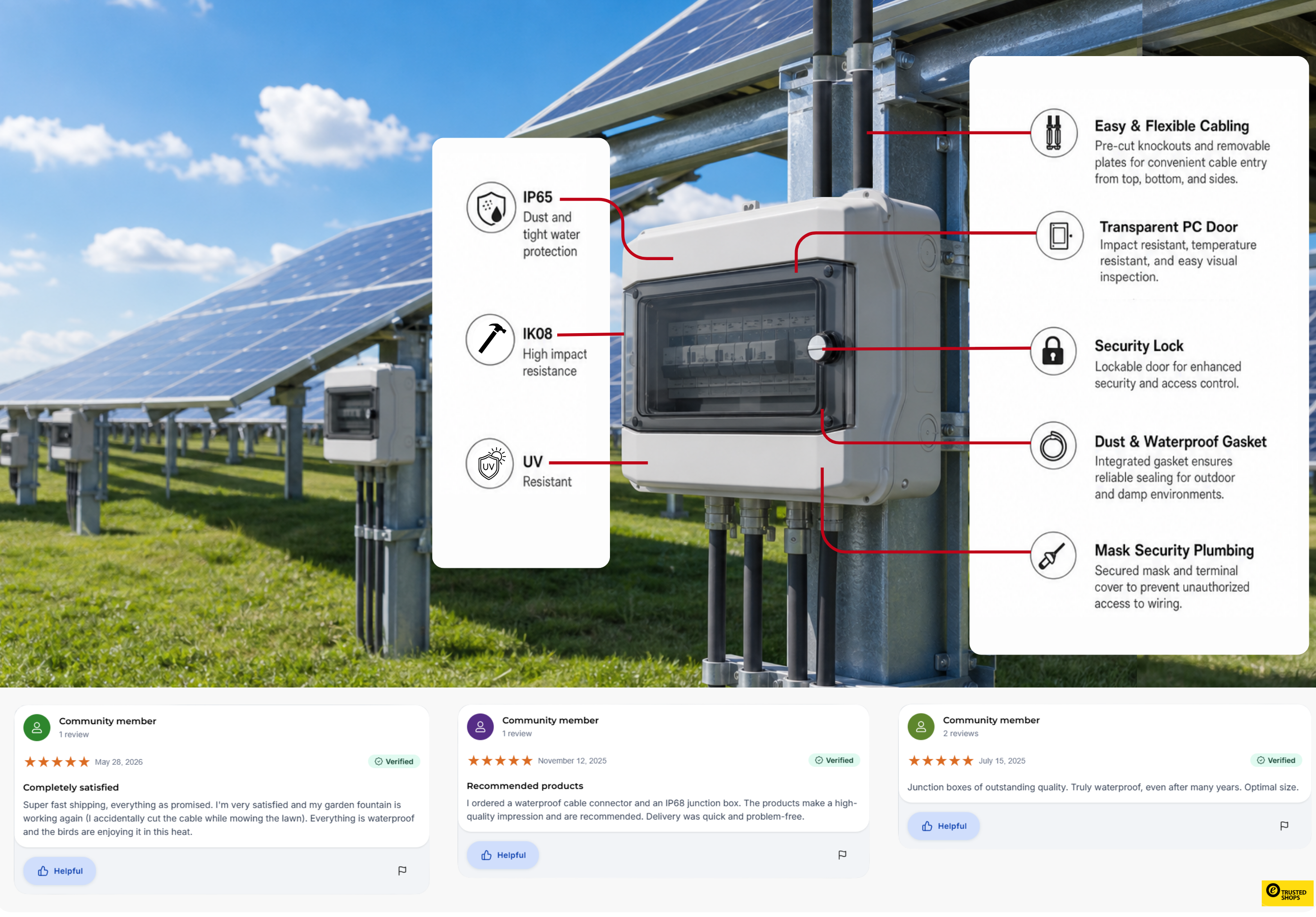Viewport: 1316px width, 917px height.
Task: Click the Easy & Flexible Cabling connector icon
Action: [x=1054, y=133]
